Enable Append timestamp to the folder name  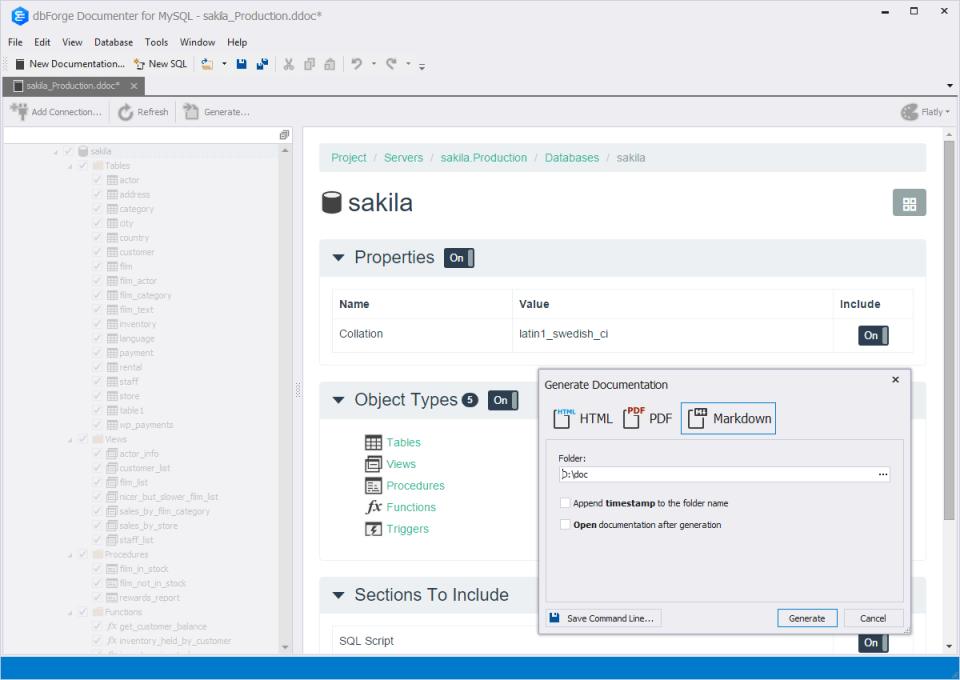[565, 503]
